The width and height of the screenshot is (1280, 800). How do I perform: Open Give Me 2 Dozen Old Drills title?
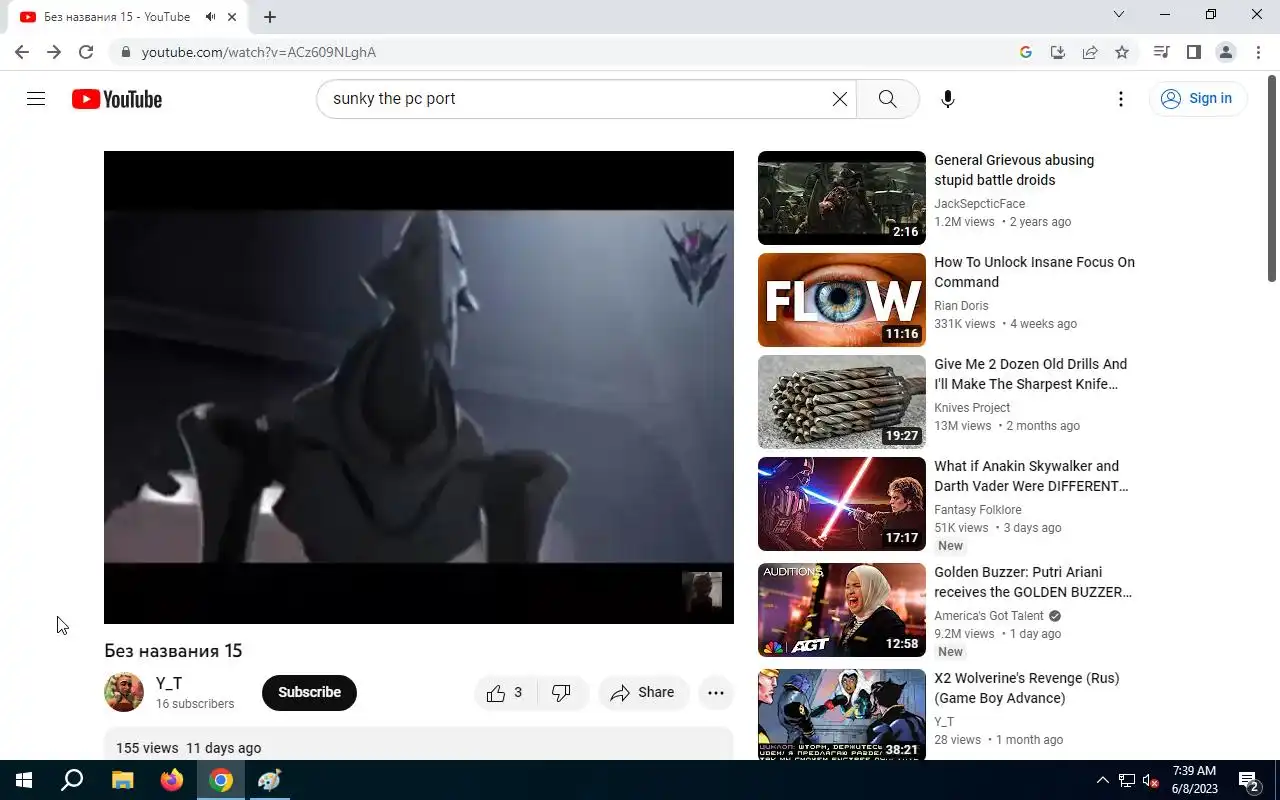1030,374
